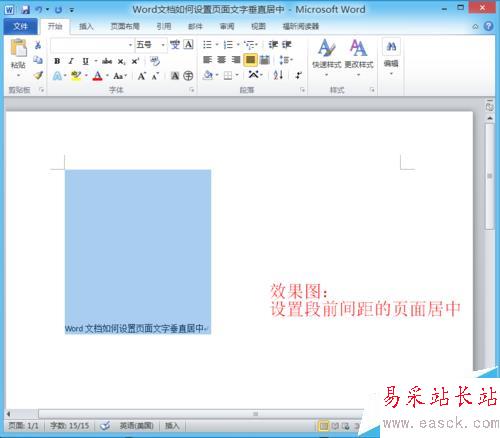Screen dimensions: 500x438
Task: Apply the Strikethrough (abc) button
Action: [x=107, y=61]
